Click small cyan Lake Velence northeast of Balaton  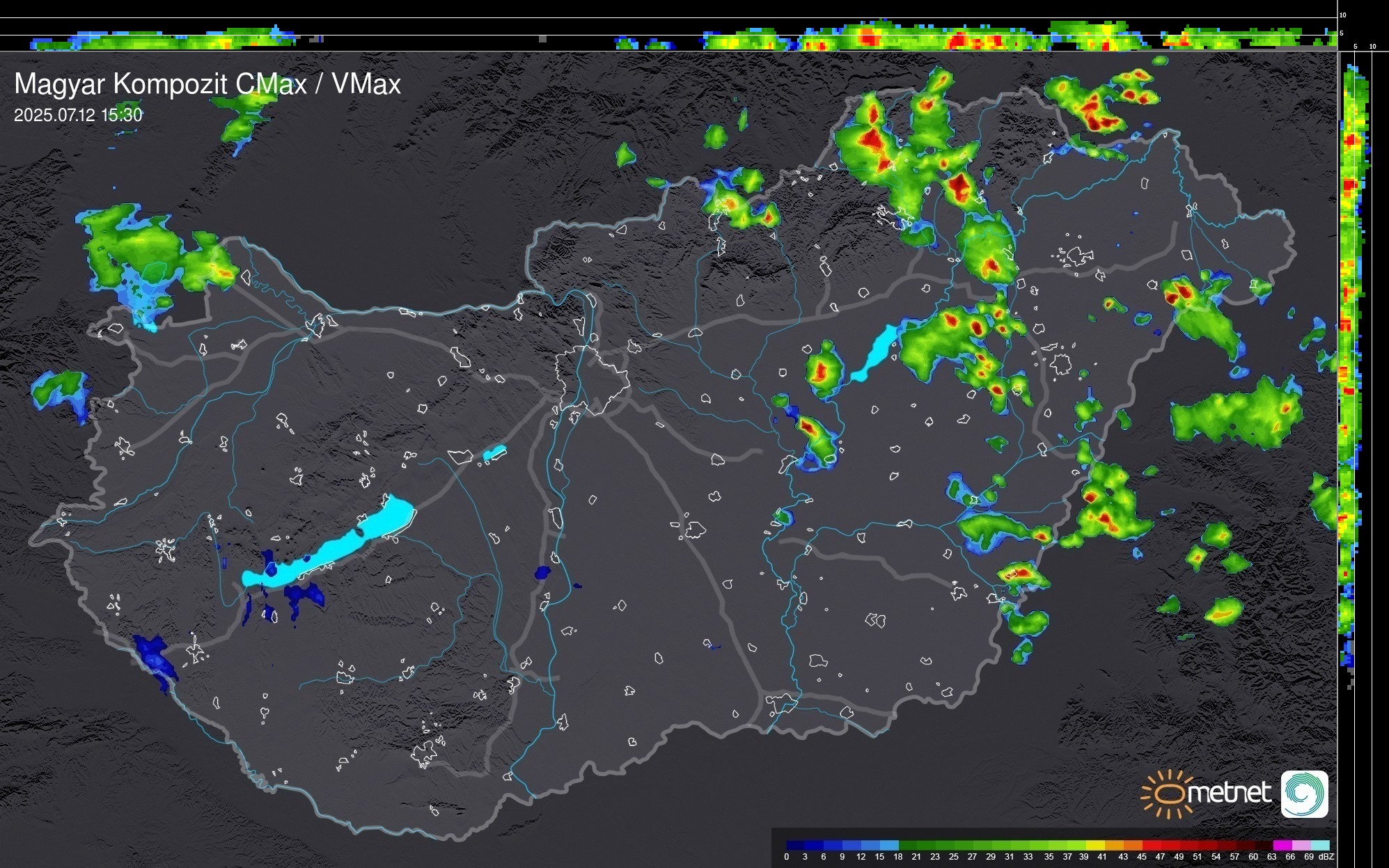point(494,453)
